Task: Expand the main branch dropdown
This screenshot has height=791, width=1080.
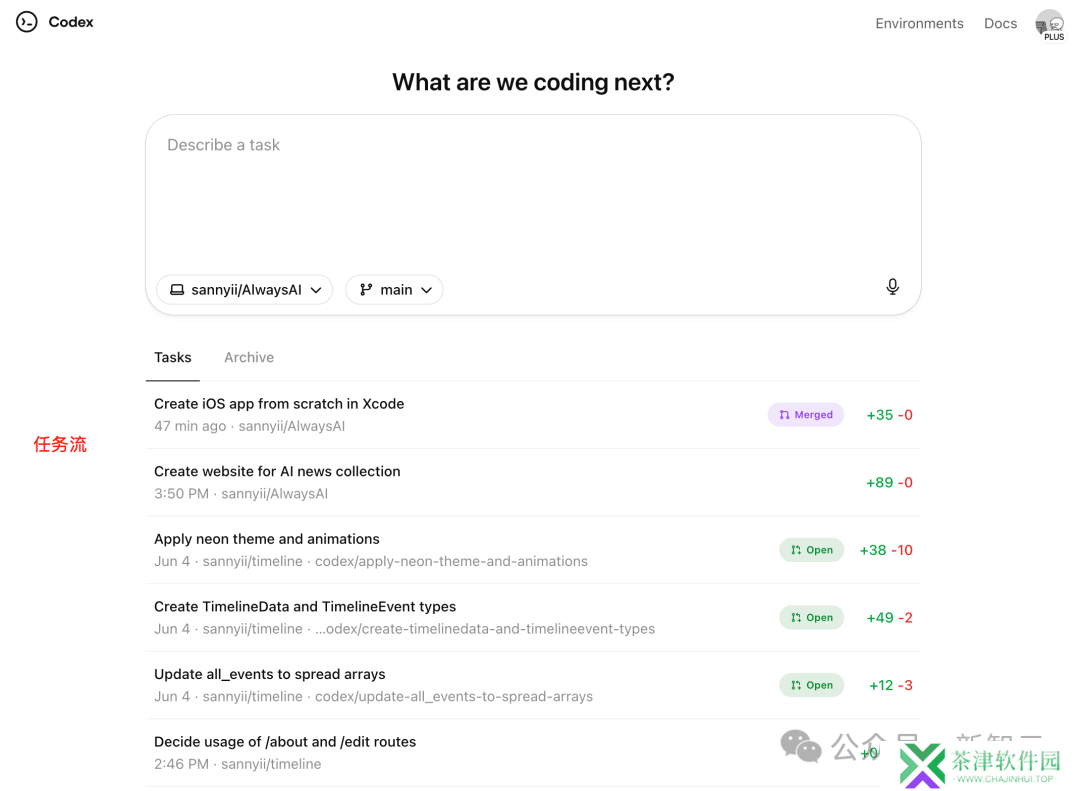Action: click(394, 290)
